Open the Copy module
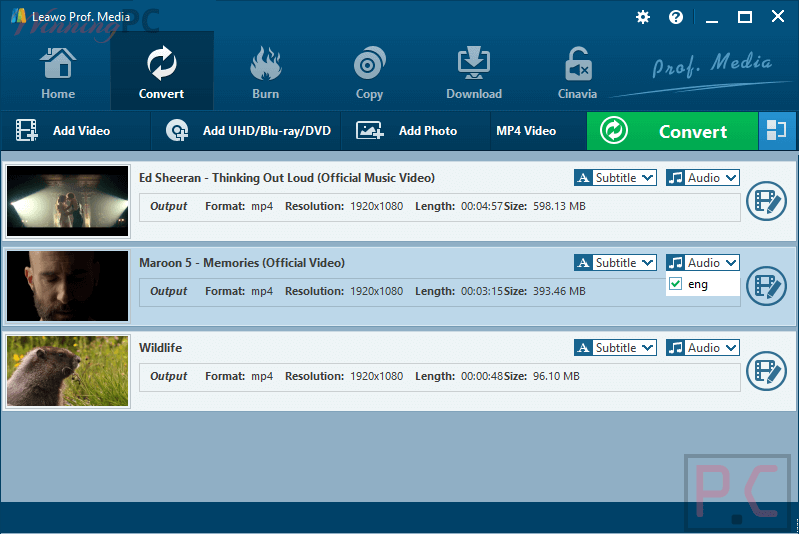Viewport: 799px width, 534px height. [369, 73]
